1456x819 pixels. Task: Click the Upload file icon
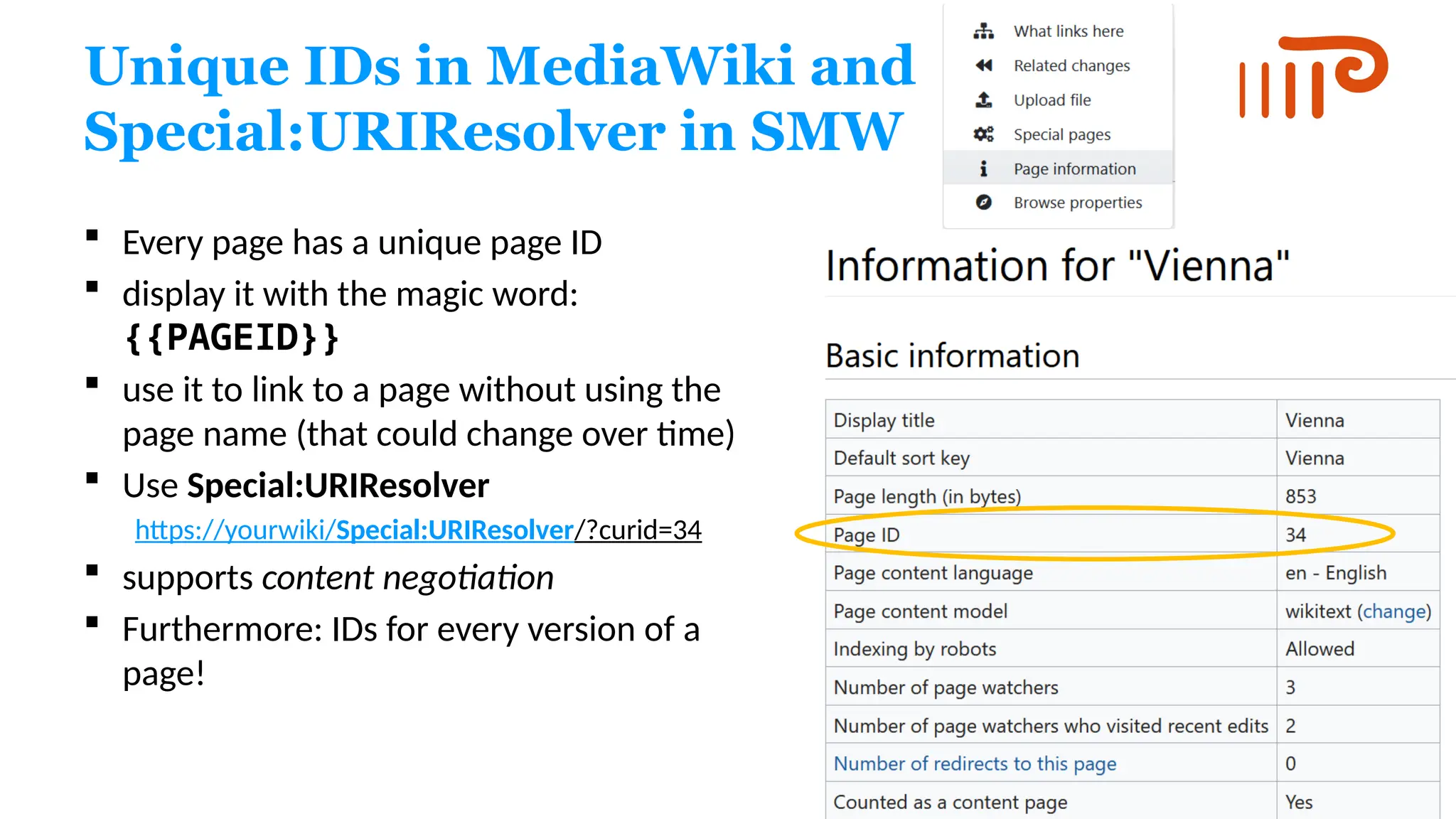click(x=984, y=100)
